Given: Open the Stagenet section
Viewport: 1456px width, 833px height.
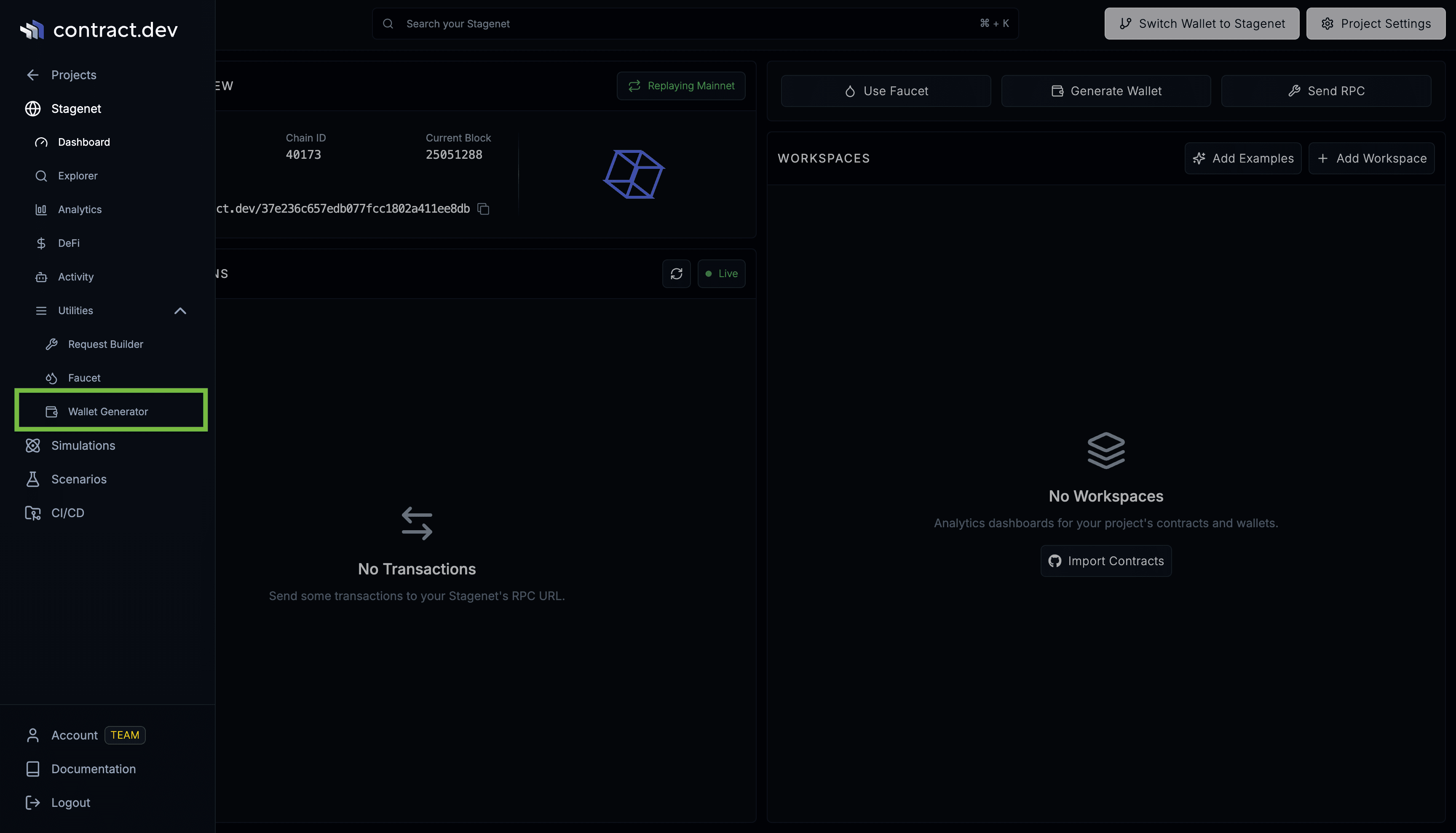Looking at the screenshot, I should coord(75,109).
